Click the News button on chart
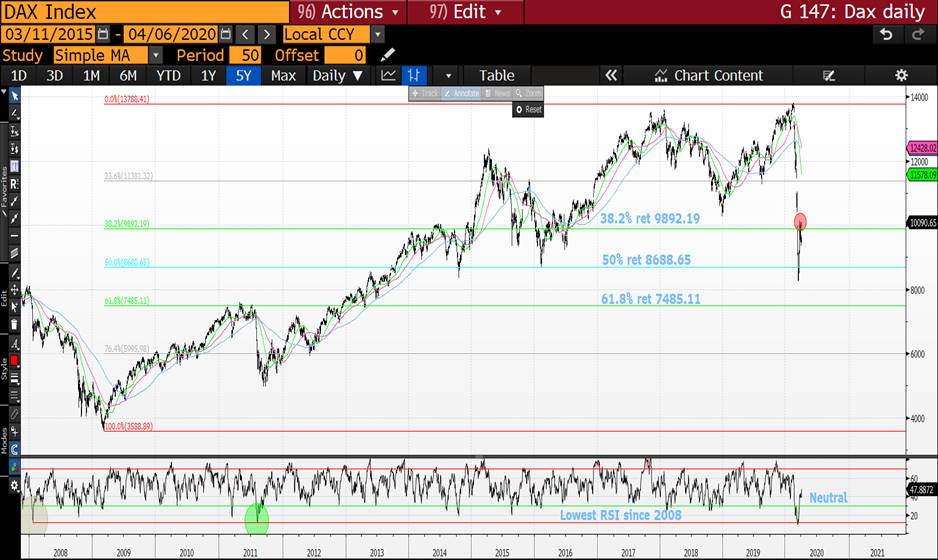The image size is (938, 560). (497, 93)
